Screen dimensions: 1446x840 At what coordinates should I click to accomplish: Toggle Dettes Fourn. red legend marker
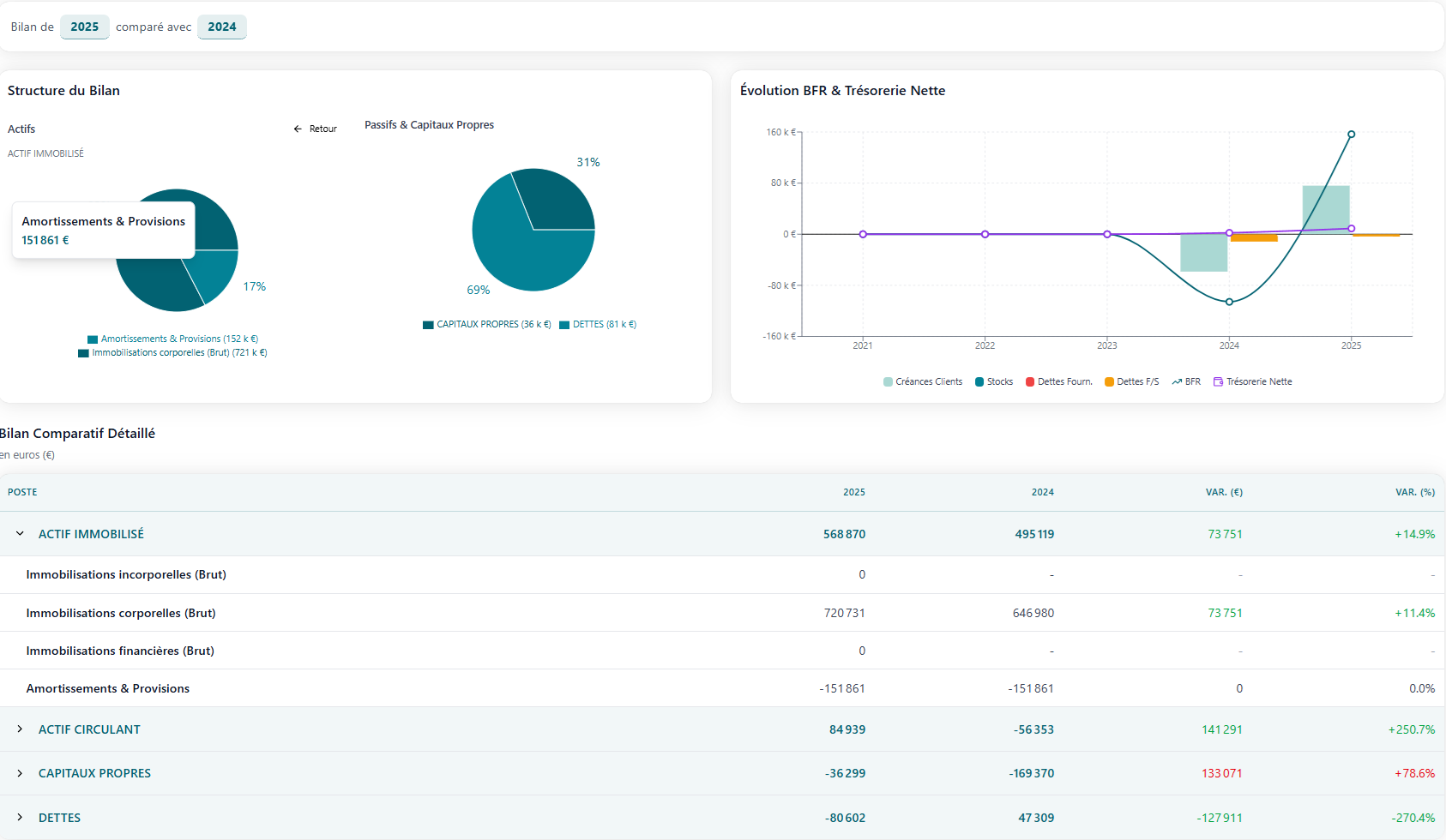[1030, 382]
